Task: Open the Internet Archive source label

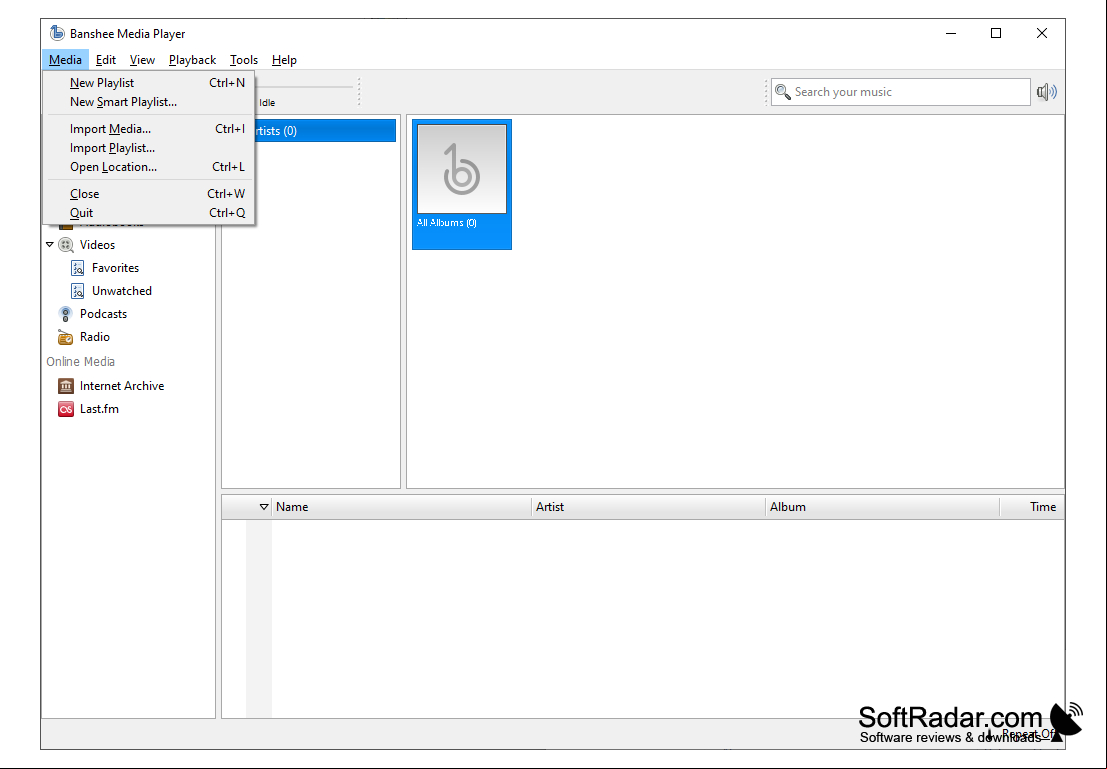Action: tap(121, 386)
